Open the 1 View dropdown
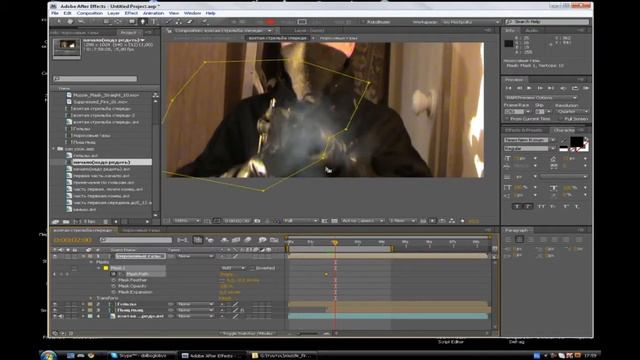640x360 pixels. point(402,221)
